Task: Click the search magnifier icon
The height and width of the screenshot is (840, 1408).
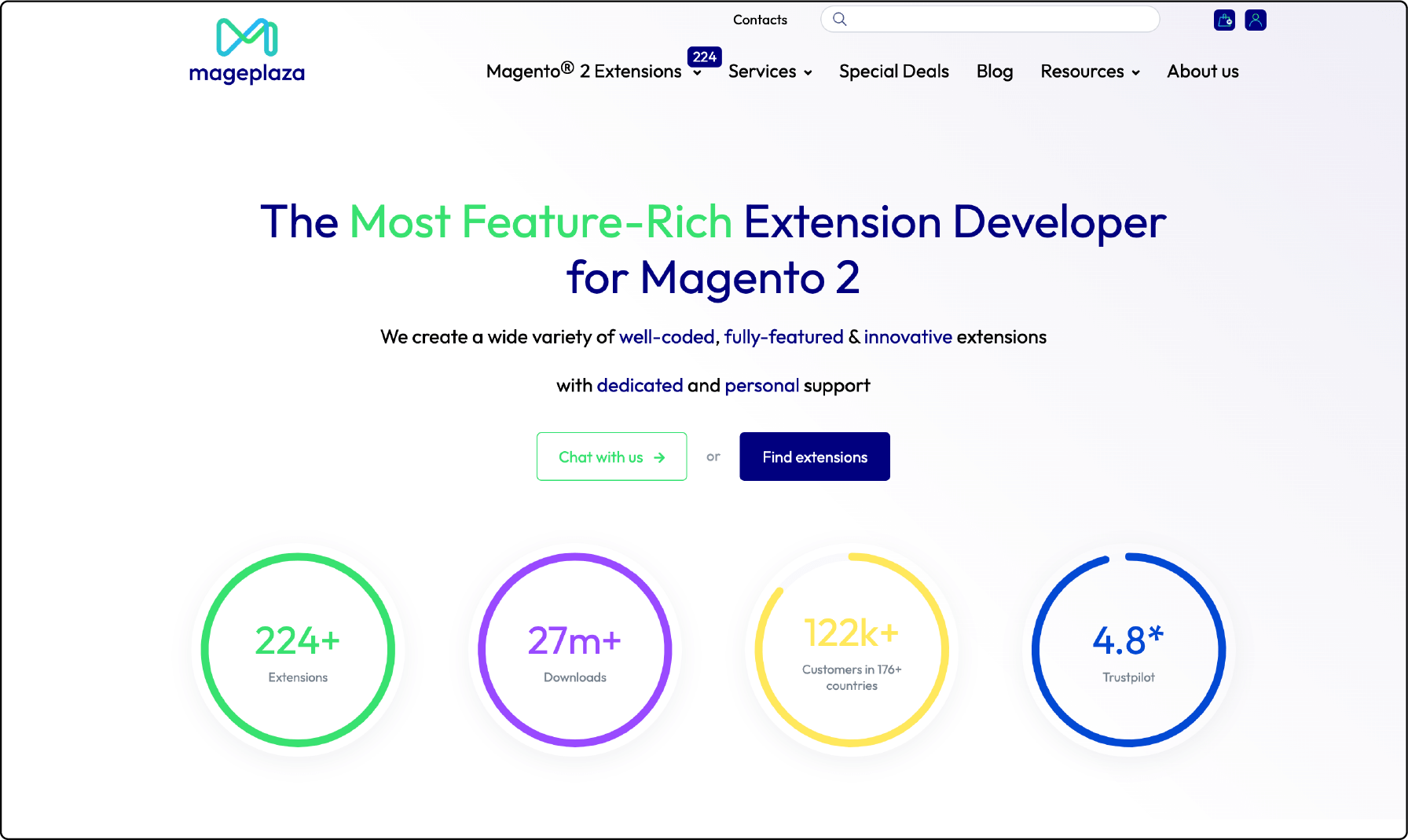Action: (840, 19)
